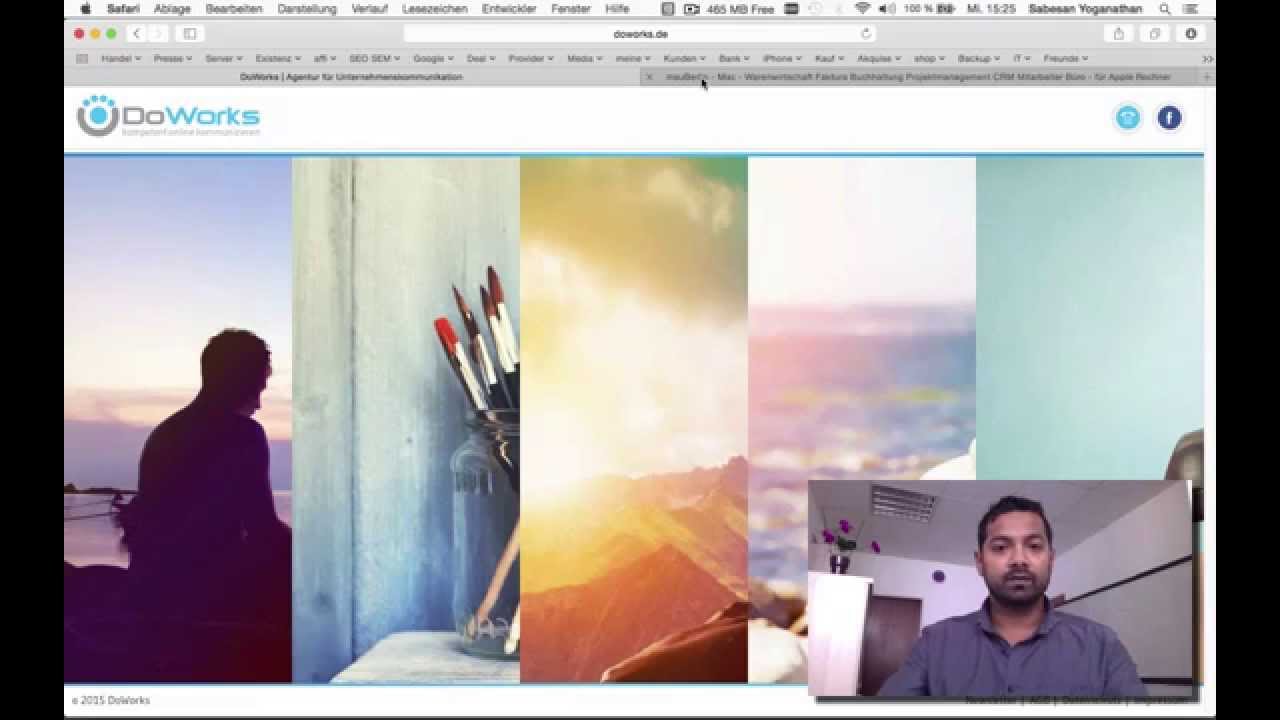The image size is (1280, 720).
Task: Open Spotlight search magnifier in menu bar
Action: (1165, 9)
